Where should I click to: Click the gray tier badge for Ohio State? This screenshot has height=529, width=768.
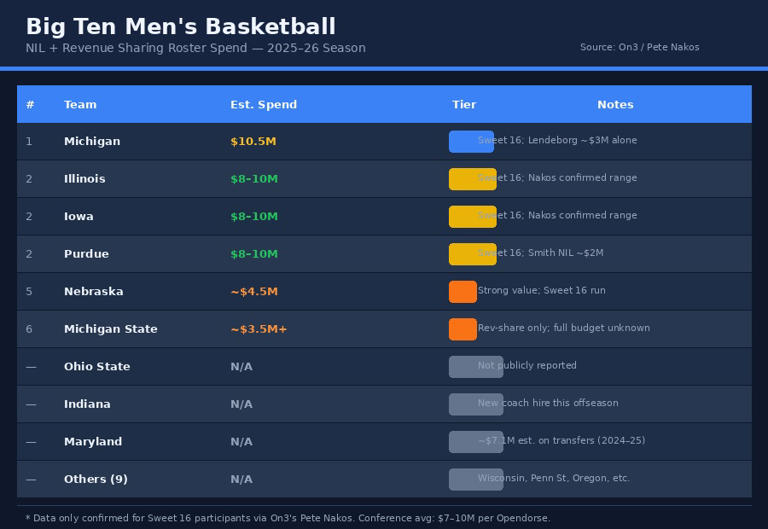[475, 367]
